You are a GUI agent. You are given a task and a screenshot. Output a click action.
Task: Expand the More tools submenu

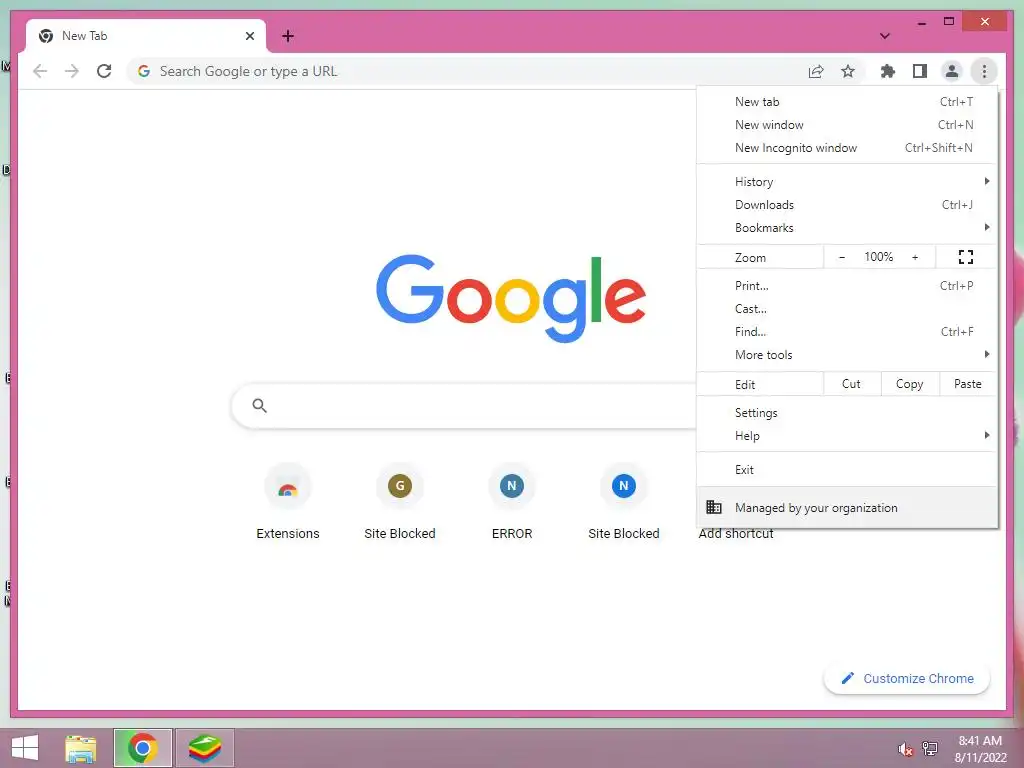pyautogui.click(x=847, y=355)
